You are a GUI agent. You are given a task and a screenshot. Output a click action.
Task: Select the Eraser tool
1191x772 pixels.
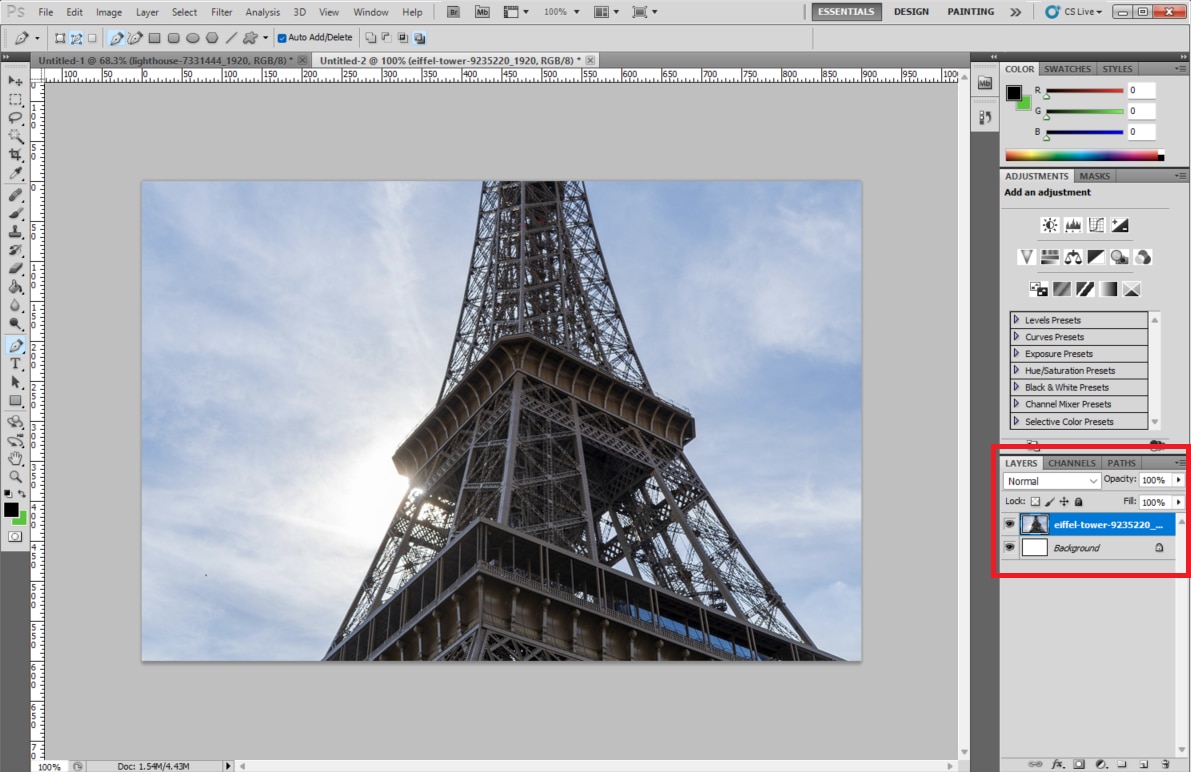coord(15,268)
